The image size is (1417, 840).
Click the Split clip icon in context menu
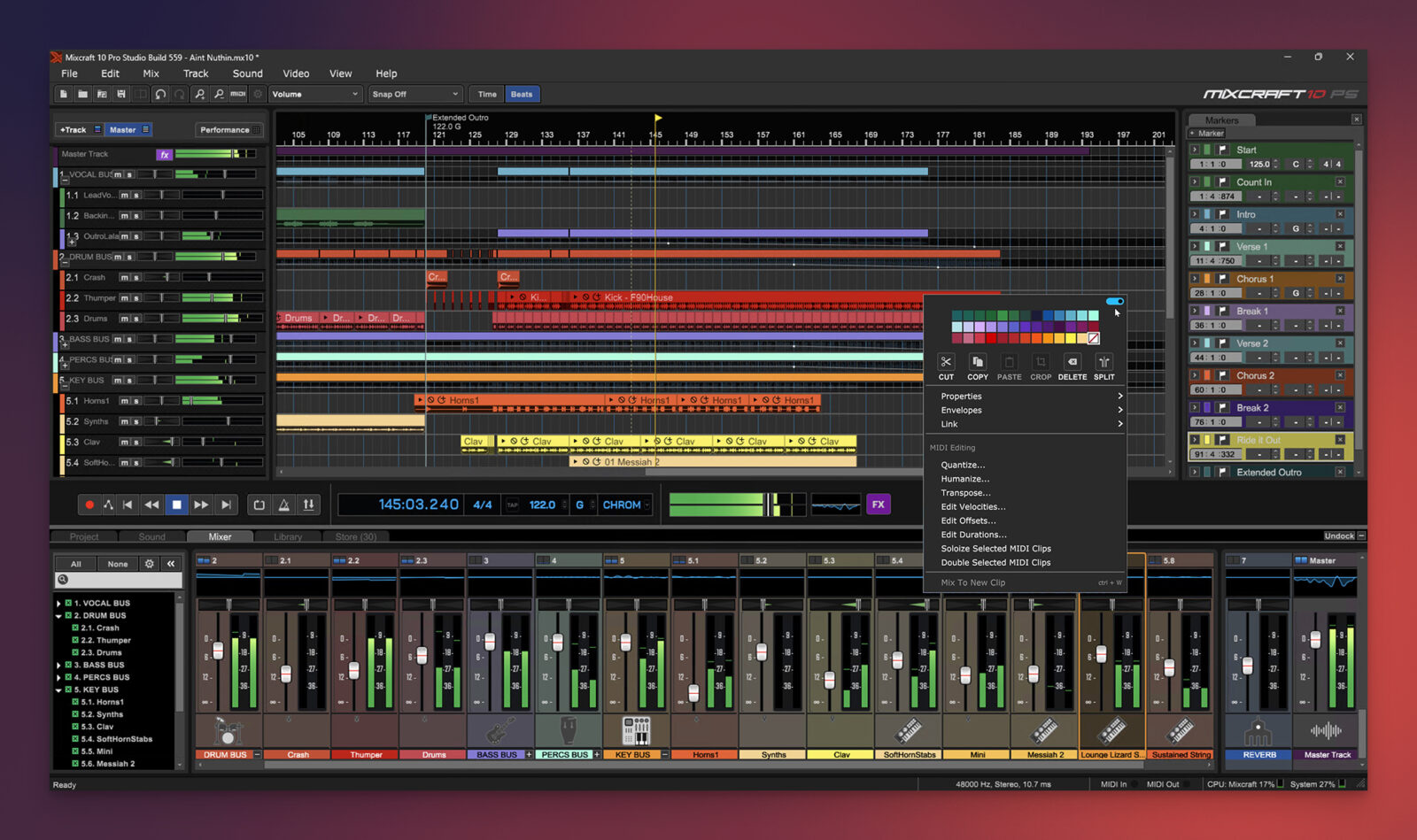[x=1103, y=363]
